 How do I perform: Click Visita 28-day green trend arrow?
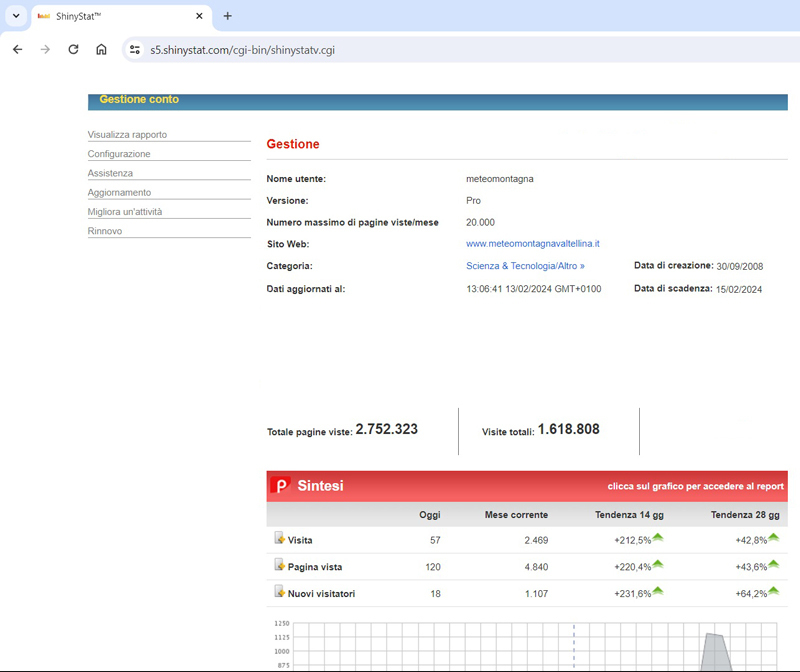click(x=773, y=537)
